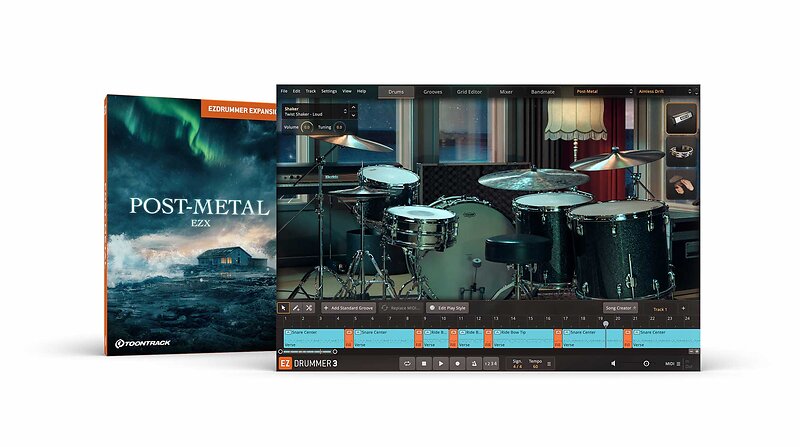Switch to the Grooves tab
The height and width of the screenshot is (447, 800).
pyautogui.click(x=433, y=91)
